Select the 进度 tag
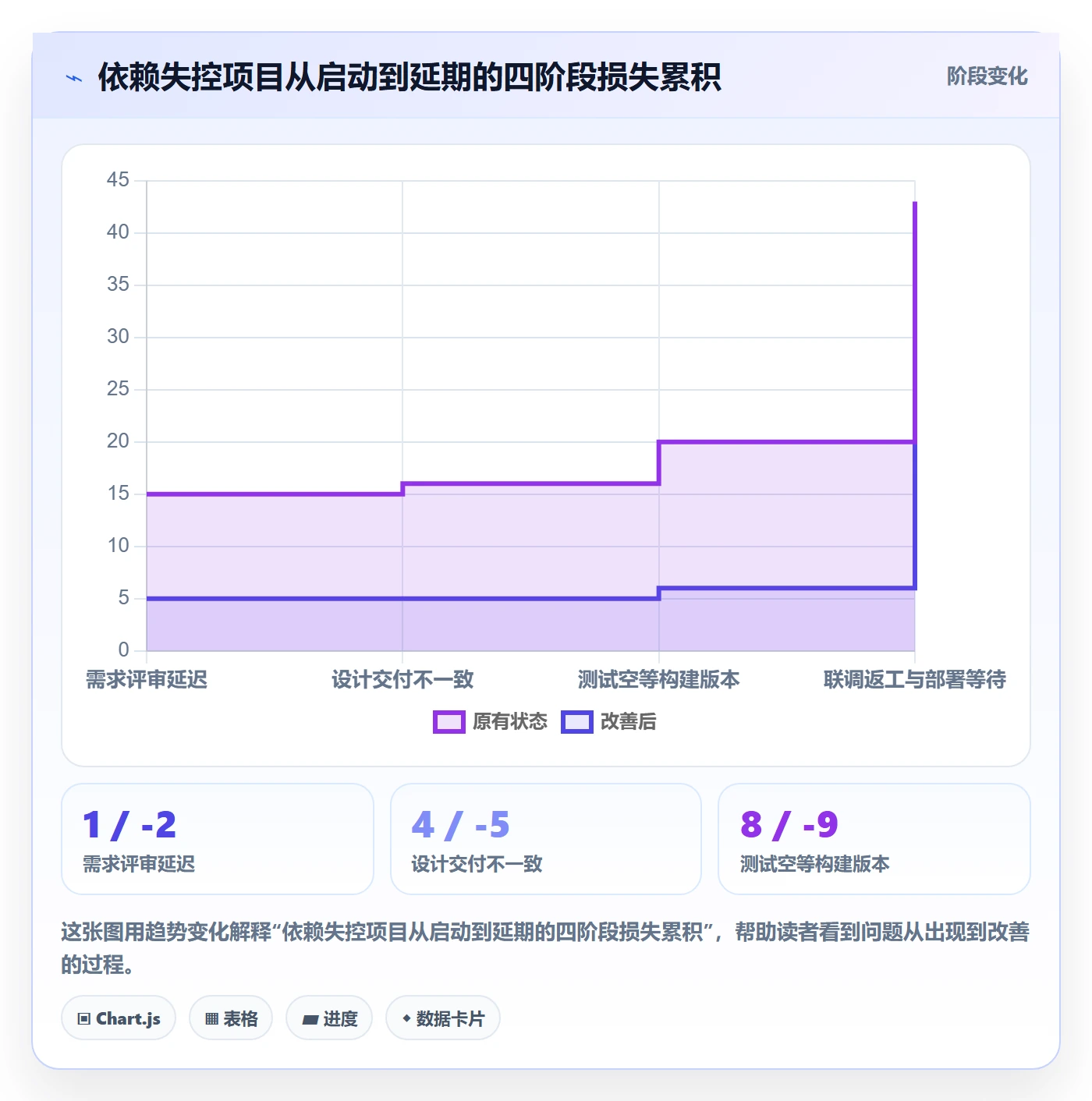The height and width of the screenshot is (1101, 1092). coord(329,1018)
